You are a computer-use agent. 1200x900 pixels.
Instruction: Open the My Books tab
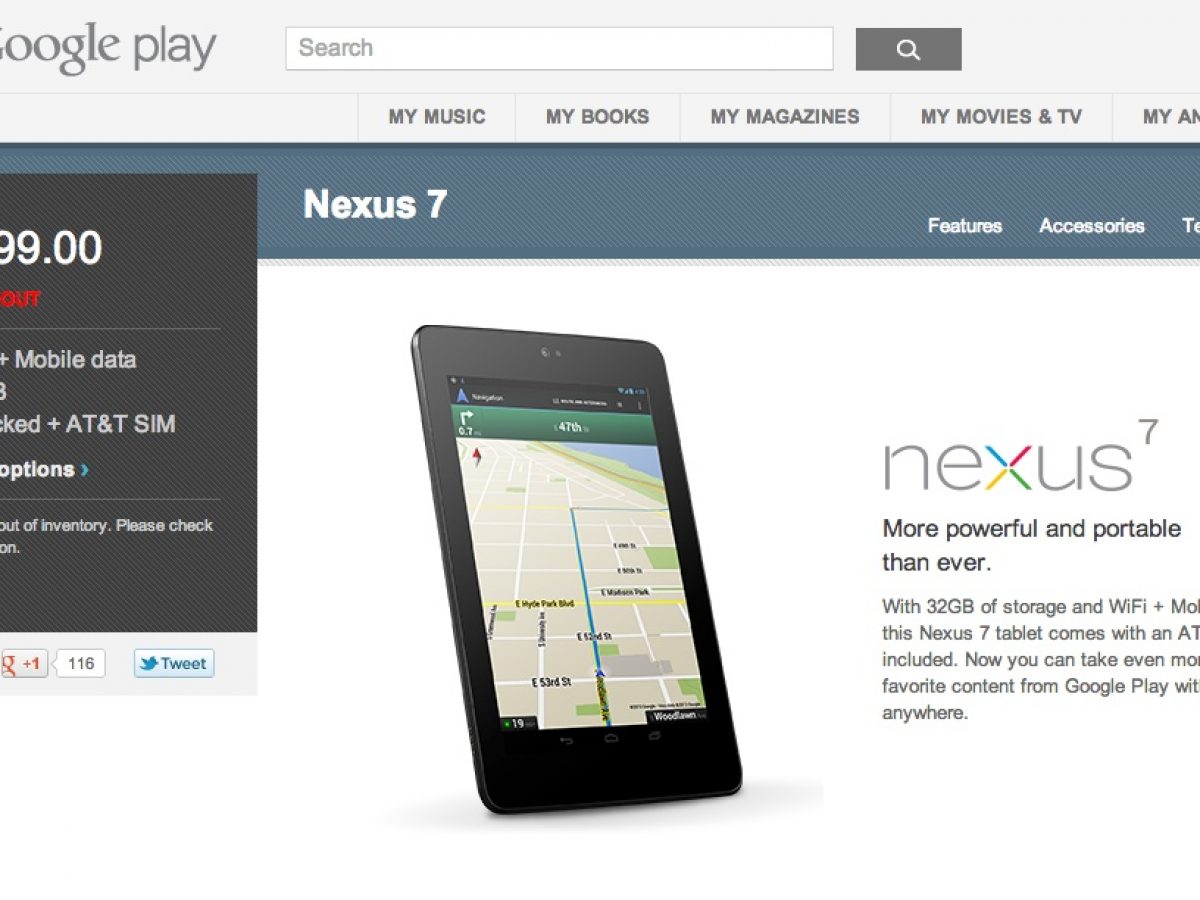(597, 117)
